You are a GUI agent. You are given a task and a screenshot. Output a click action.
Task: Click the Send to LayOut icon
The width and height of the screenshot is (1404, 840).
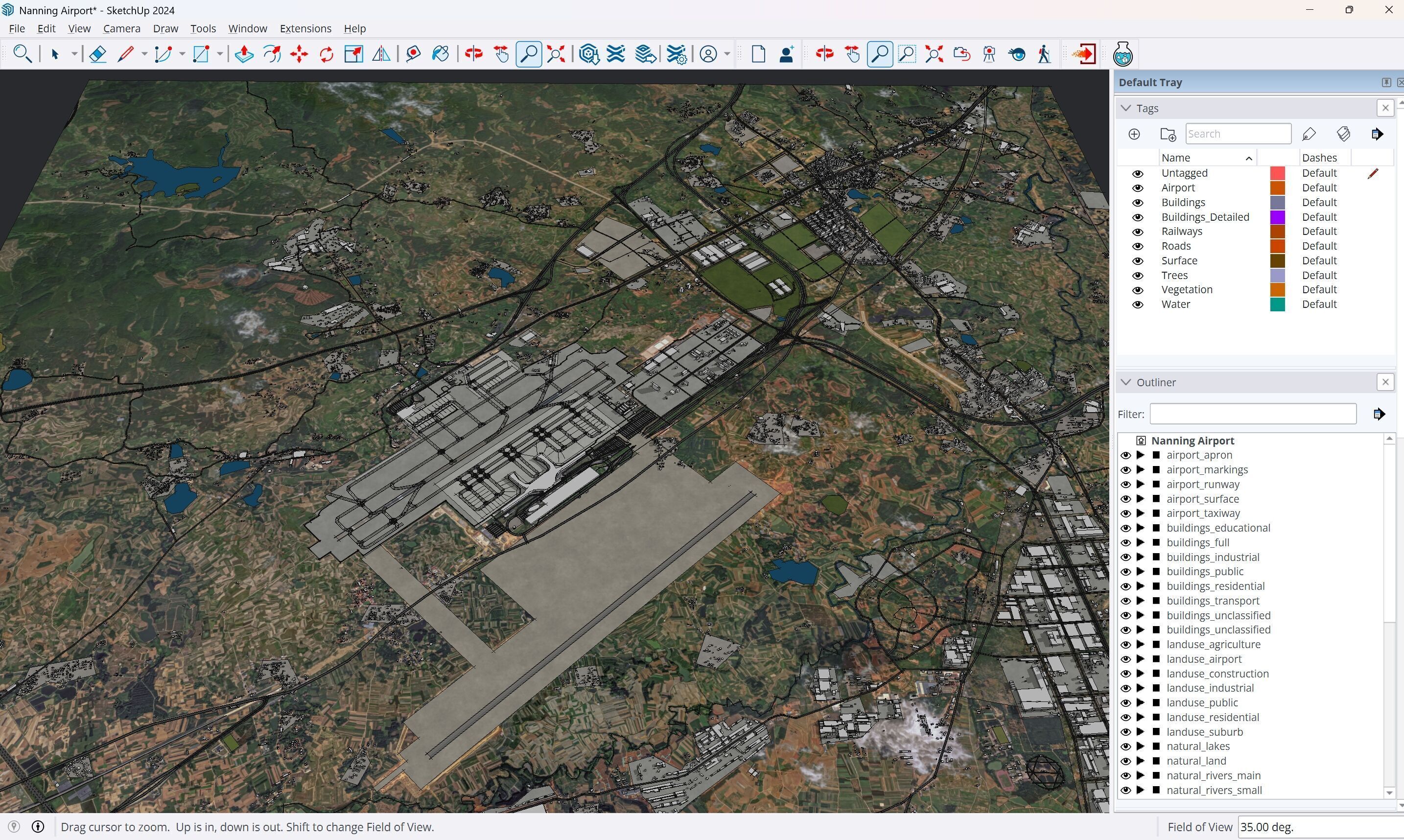646,54
